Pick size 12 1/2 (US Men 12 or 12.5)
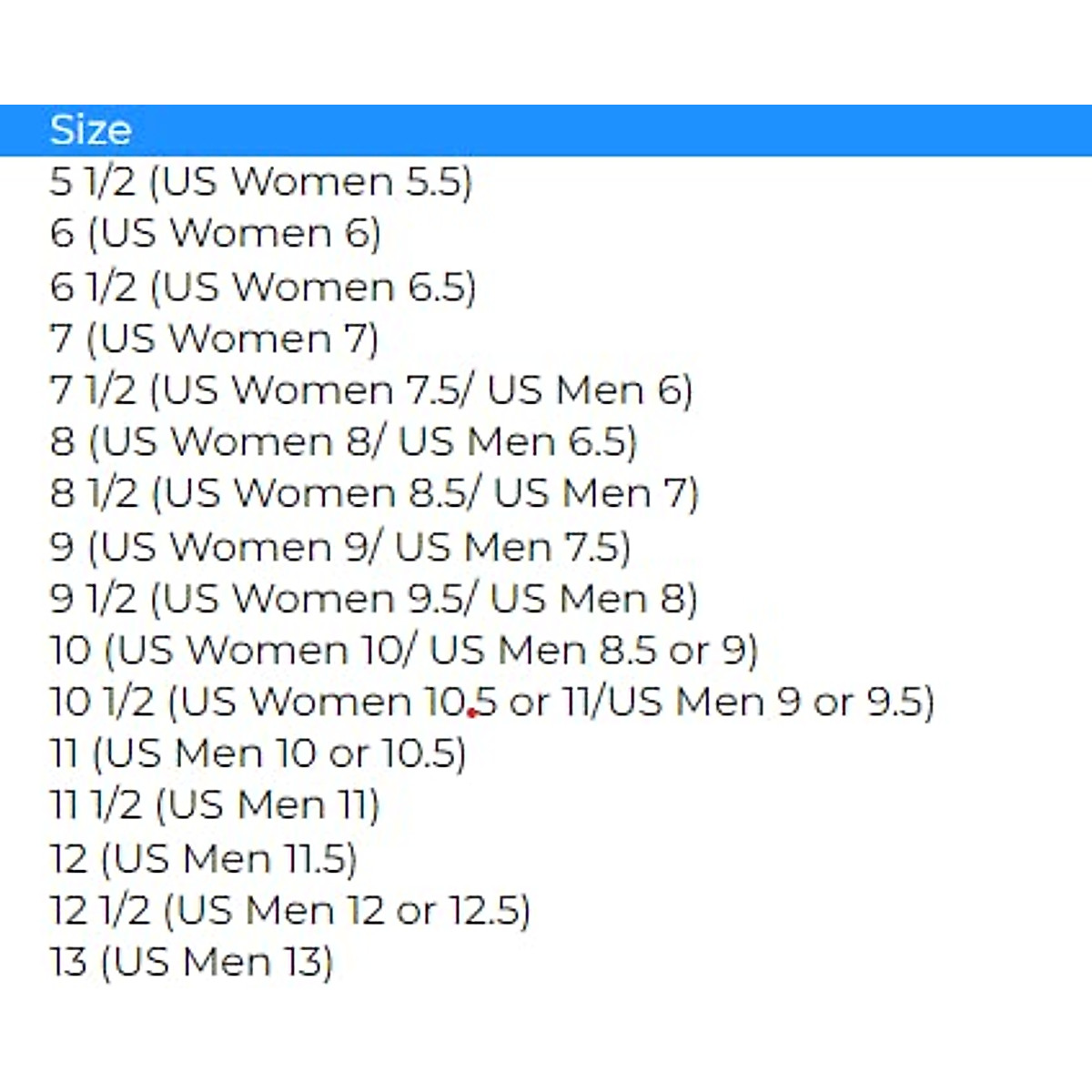The width and height of the screenshot is (1092, 1092). [x=290, y=911]
